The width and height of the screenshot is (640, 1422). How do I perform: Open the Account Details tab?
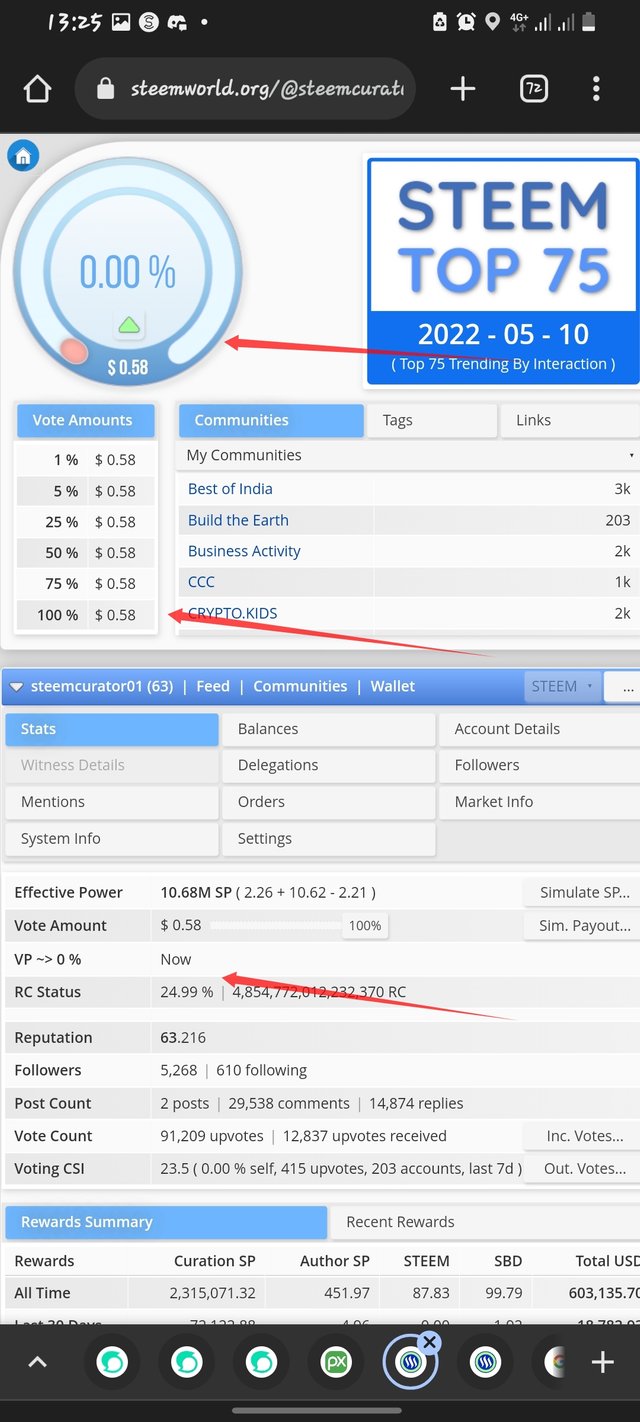540,729
